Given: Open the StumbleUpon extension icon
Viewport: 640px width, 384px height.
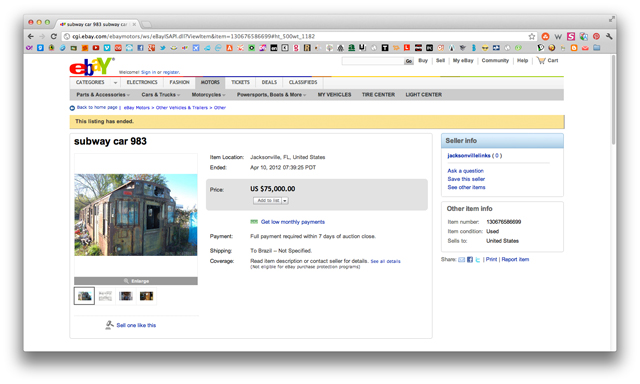Looking at the screenshot, I should (545, 36).
